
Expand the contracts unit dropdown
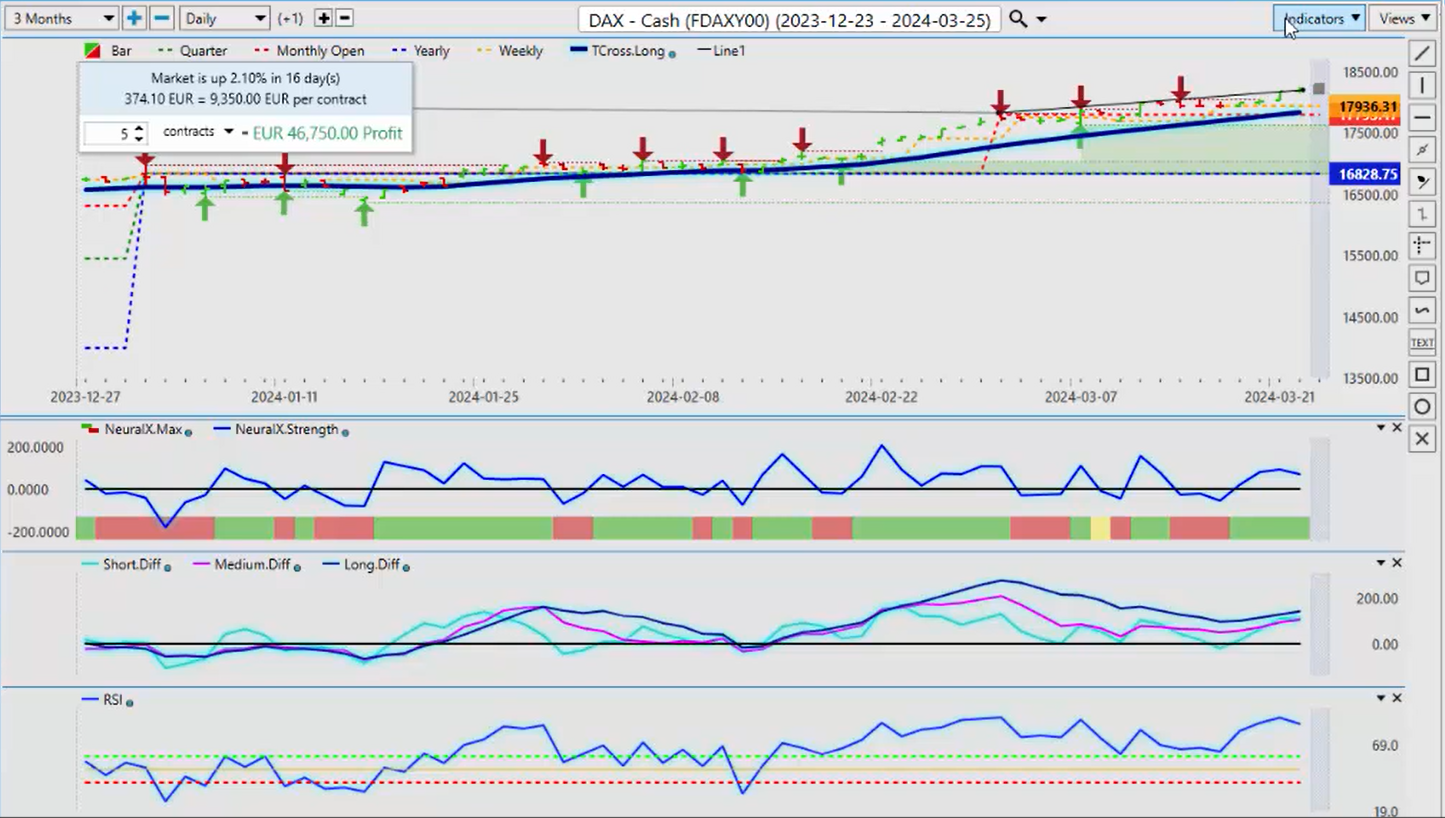pos(198,132)
